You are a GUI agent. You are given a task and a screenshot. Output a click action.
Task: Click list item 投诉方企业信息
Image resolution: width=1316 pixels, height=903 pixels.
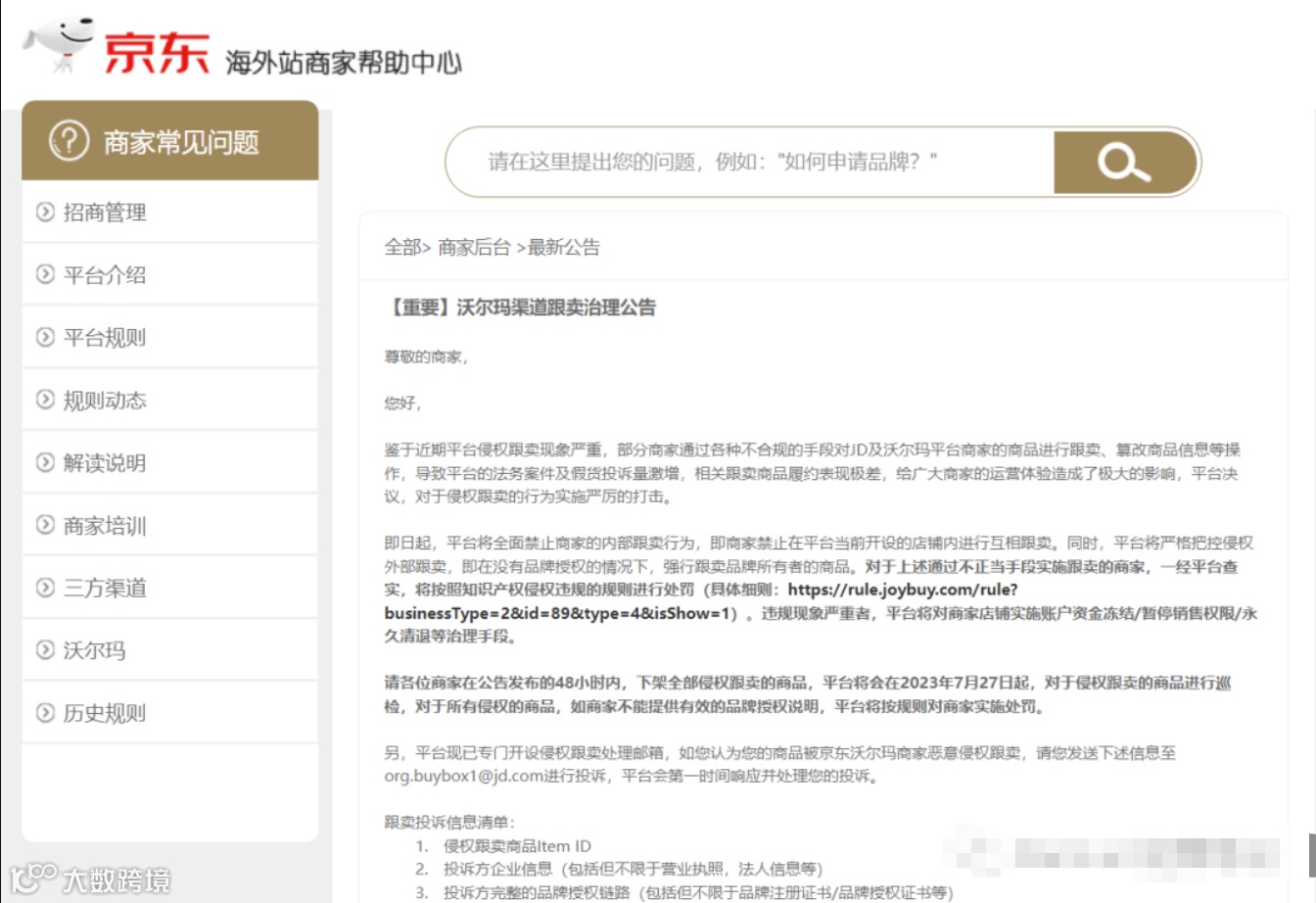[x=634, y=869]
